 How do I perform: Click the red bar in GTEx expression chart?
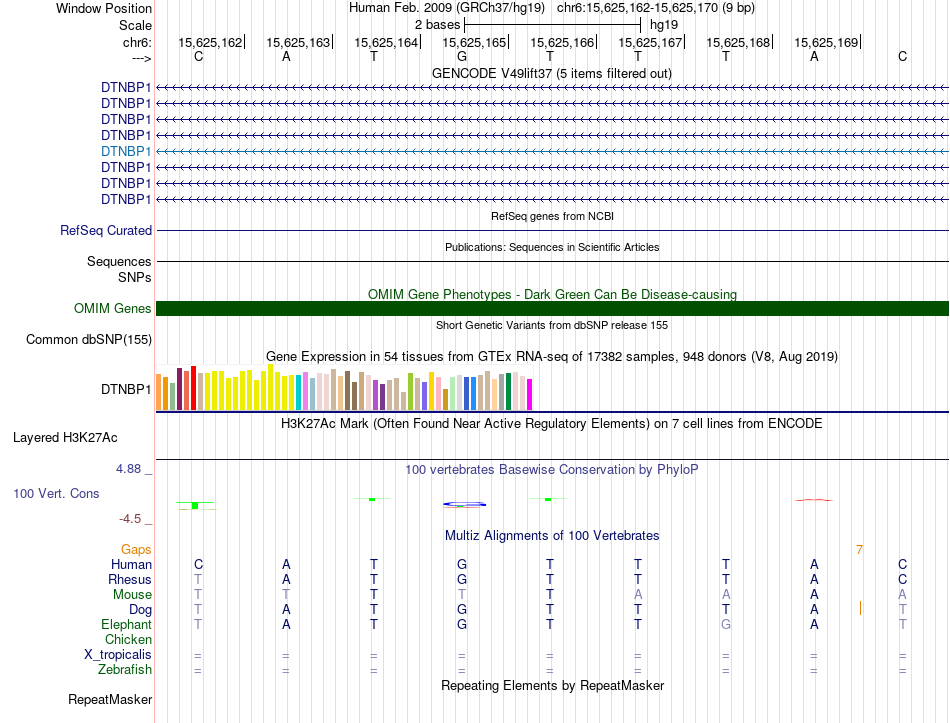click(193, 388)
